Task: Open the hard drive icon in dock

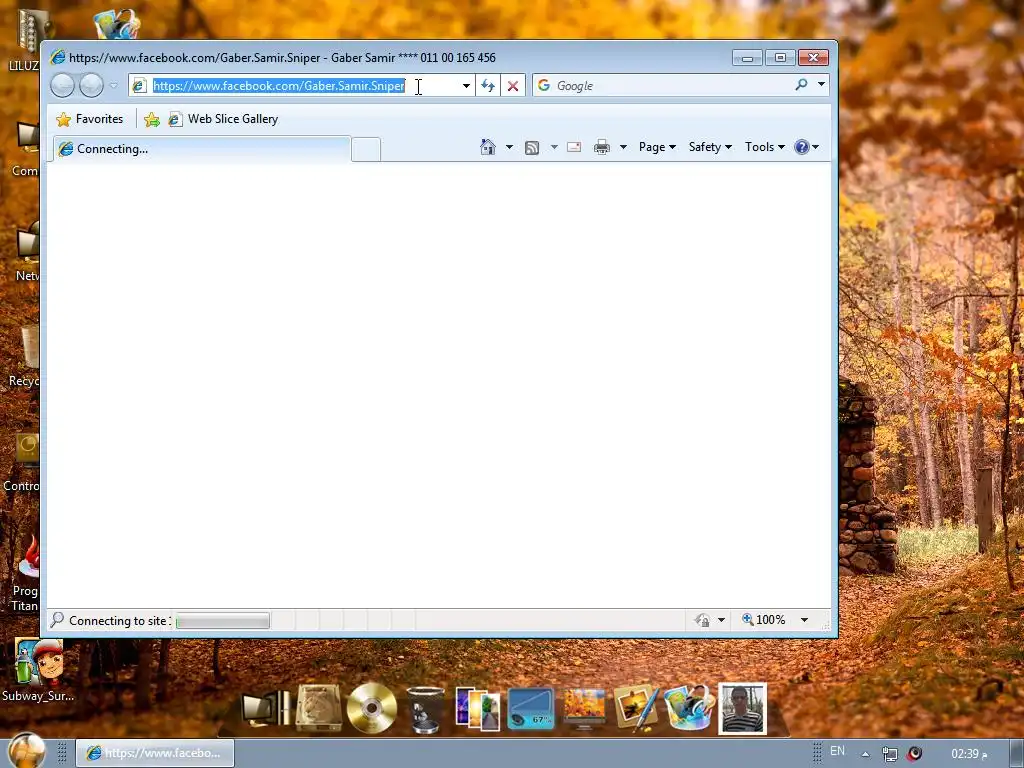Action: 319,707
